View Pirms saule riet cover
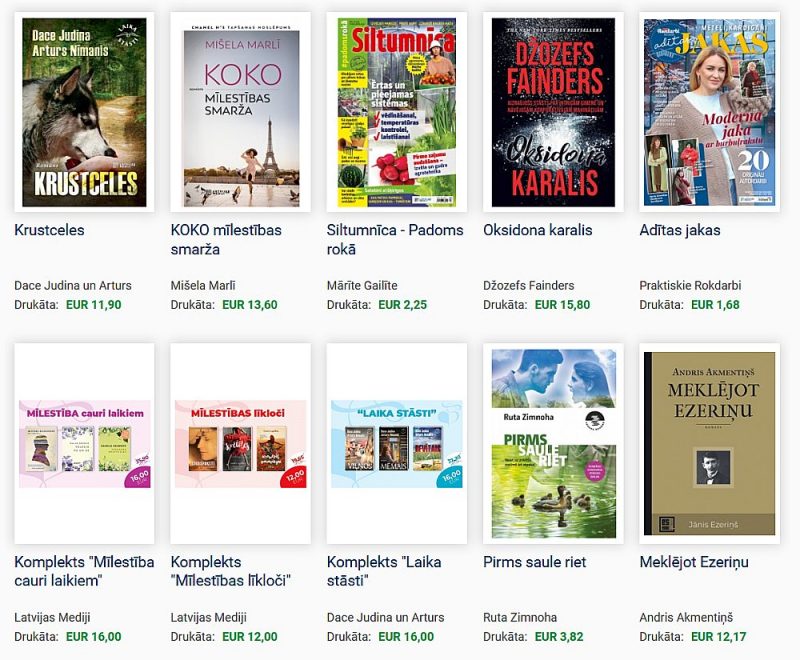Viewport: 800px width, 660px height. (x=554, y=444)
